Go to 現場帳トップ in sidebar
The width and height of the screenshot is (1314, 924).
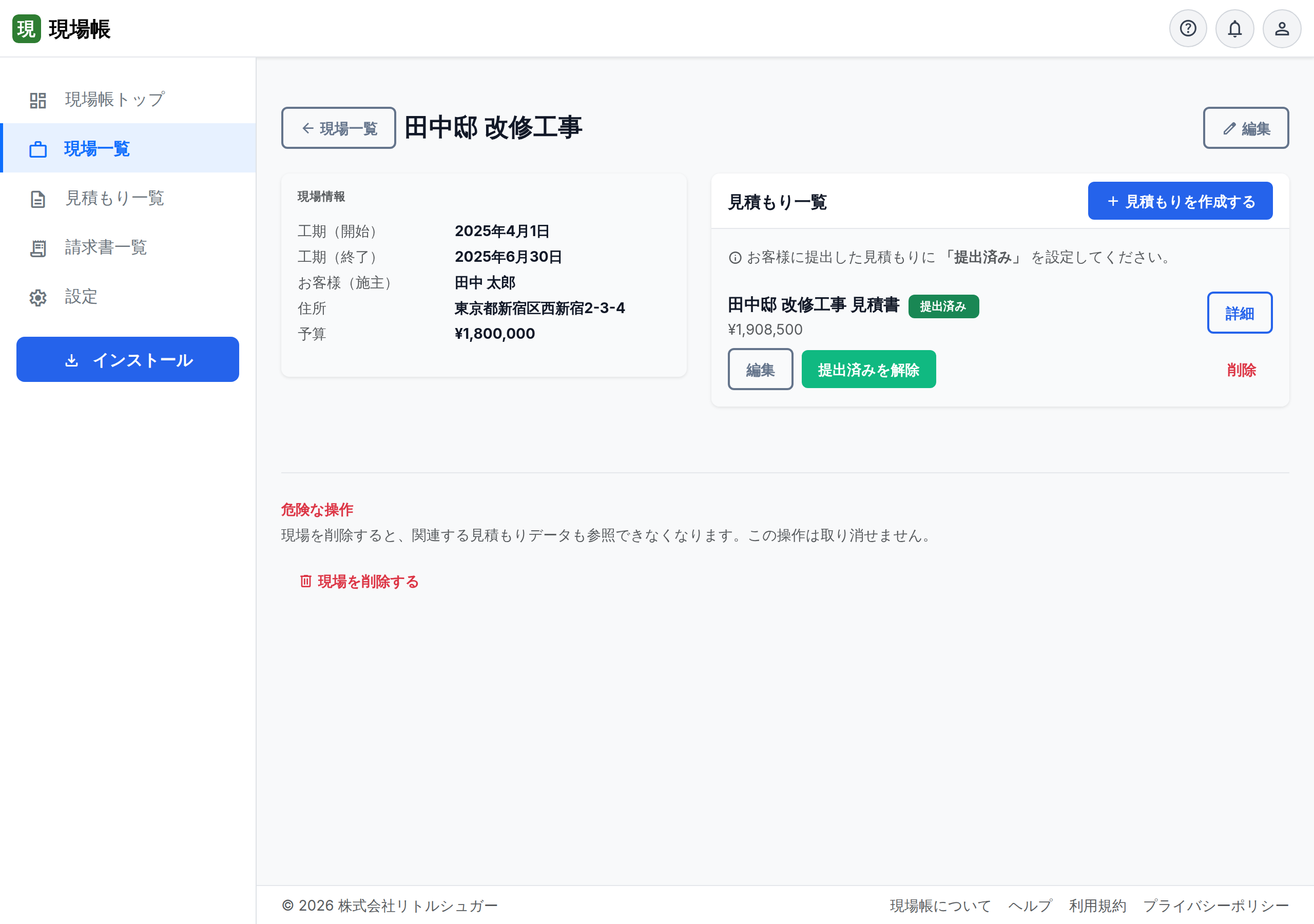(x=128, y=100)
